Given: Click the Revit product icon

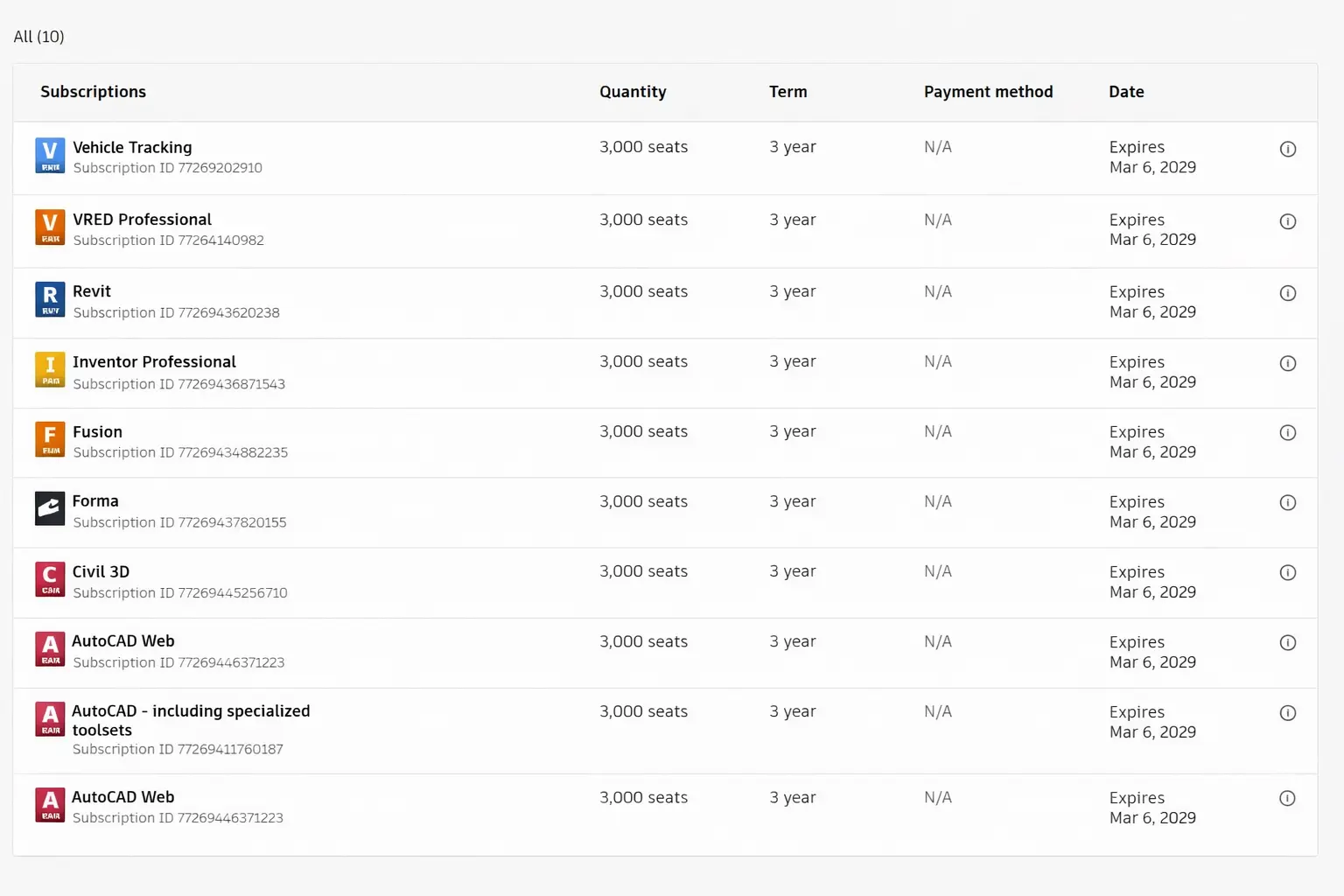Looking at the screenshot, I should click(50, 299).
